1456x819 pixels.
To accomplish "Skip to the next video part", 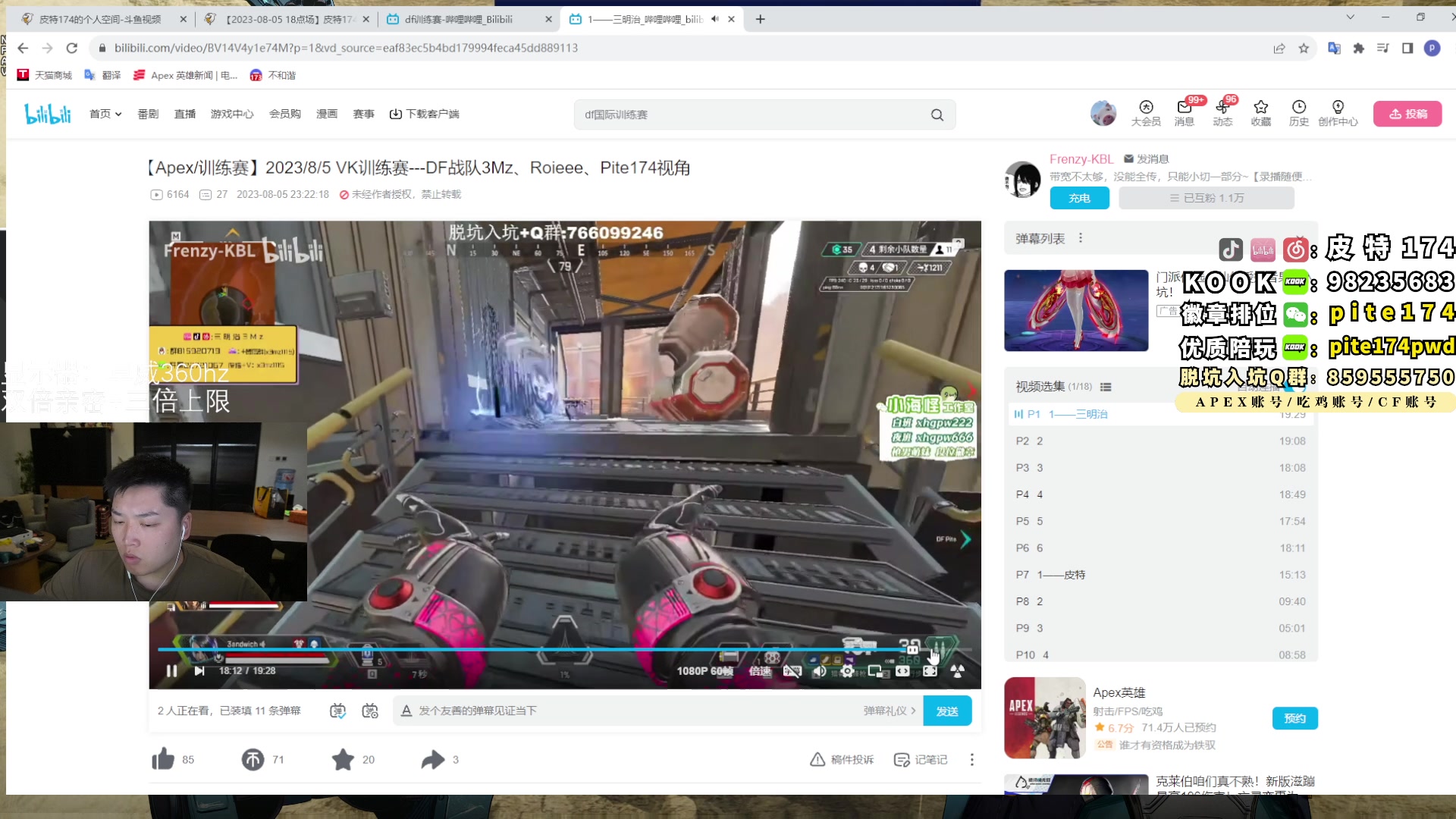I will point(199,671).
